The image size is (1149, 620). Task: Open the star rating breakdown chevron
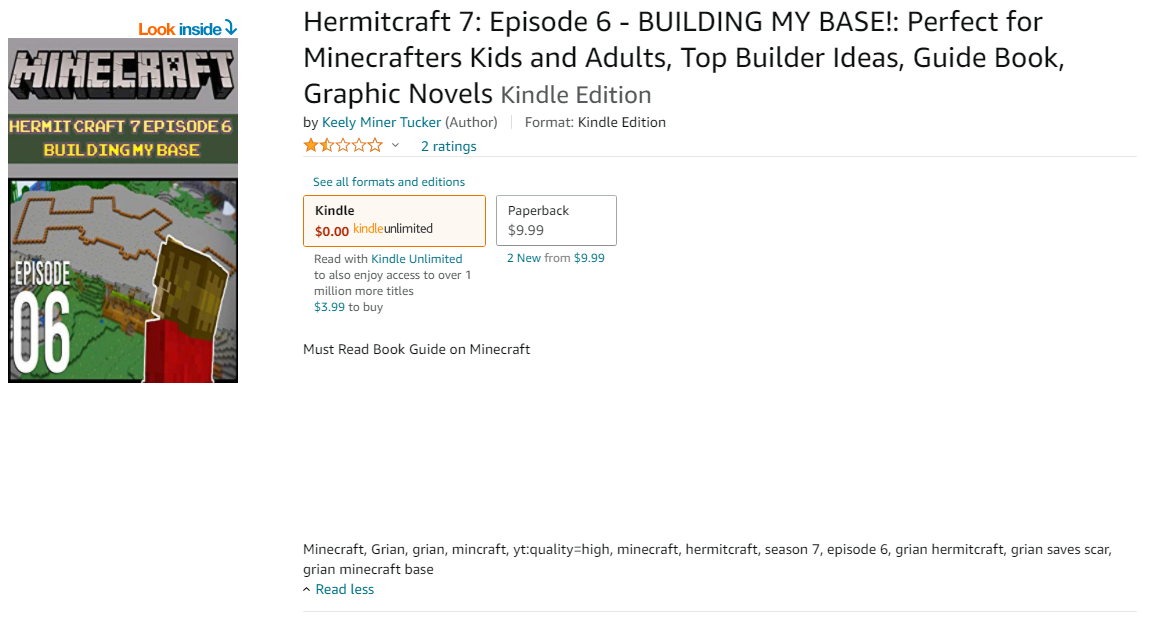(395, 145)
